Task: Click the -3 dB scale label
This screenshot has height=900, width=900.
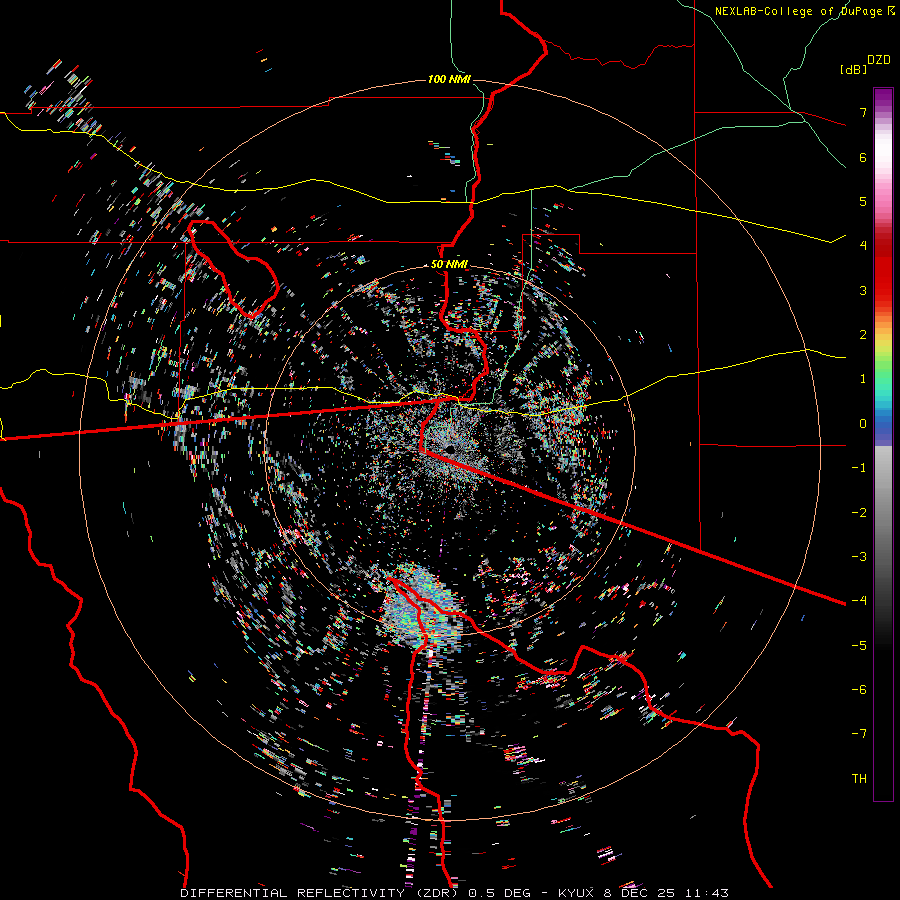Action: (859, 557)
